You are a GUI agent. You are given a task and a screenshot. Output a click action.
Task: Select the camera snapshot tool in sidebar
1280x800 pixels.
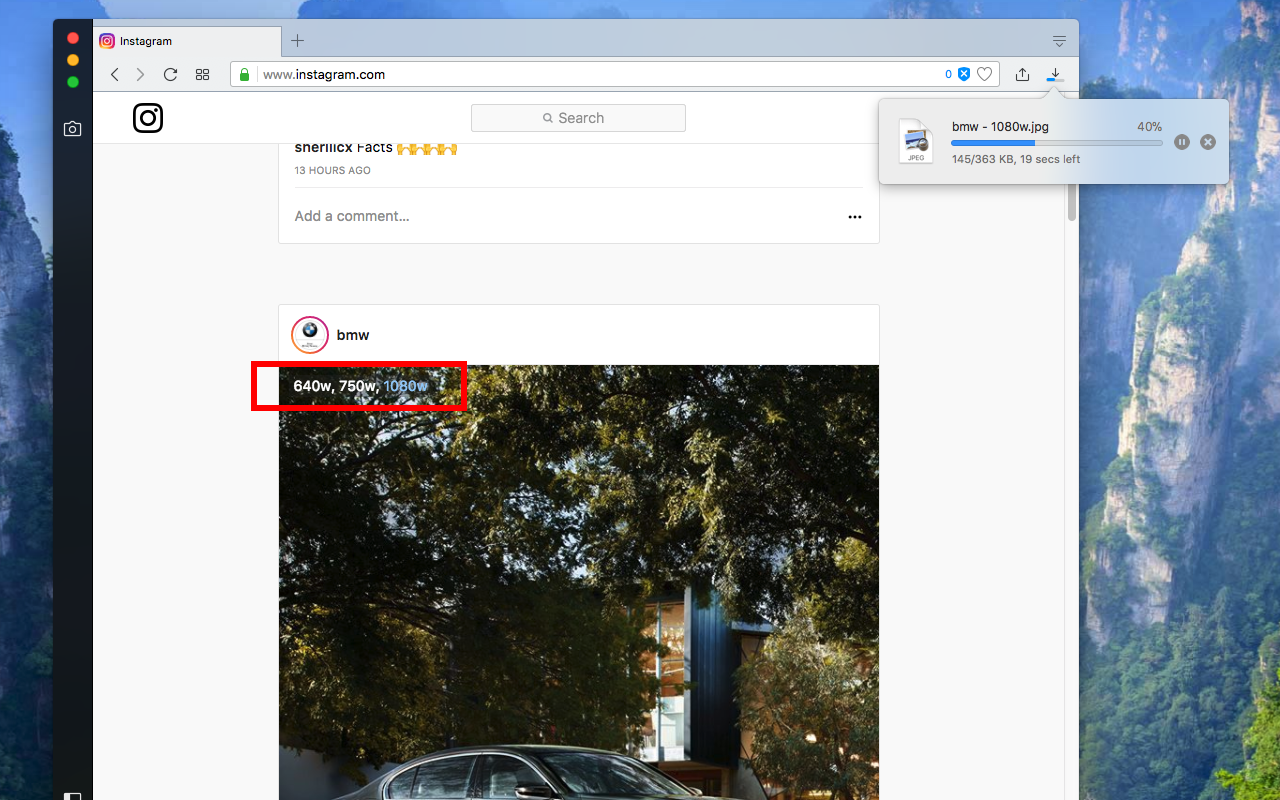pos(72,128)
